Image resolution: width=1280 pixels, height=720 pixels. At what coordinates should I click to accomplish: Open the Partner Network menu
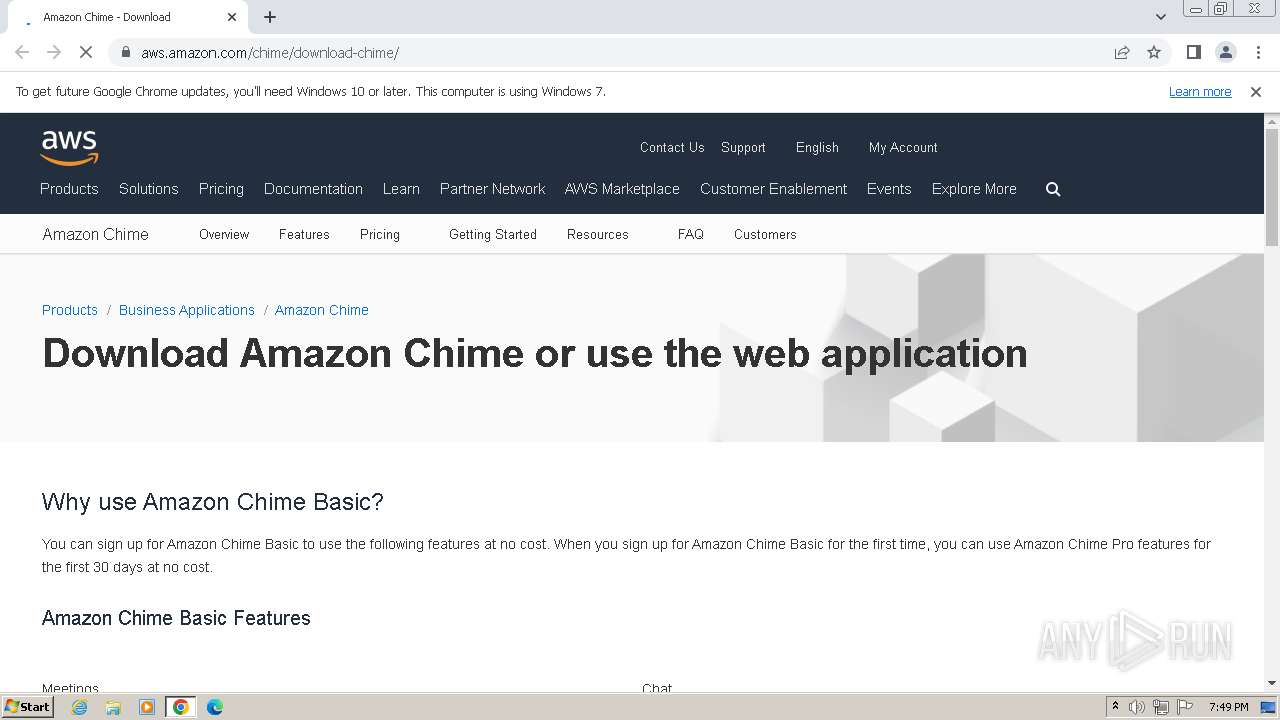[492, 189]
